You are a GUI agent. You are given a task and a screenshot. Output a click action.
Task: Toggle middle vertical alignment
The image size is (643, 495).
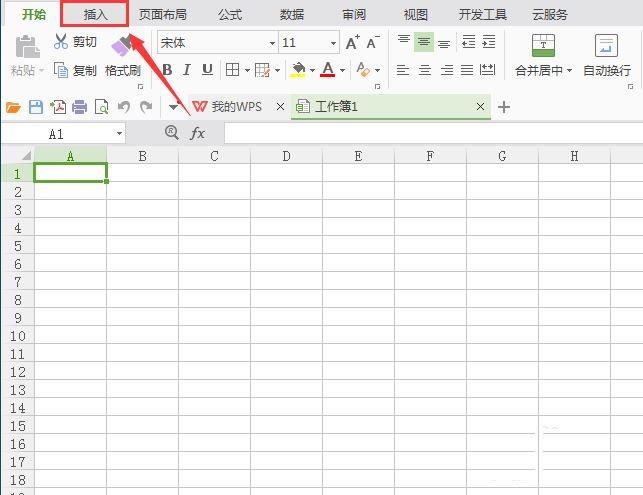(x=424, y=42)
